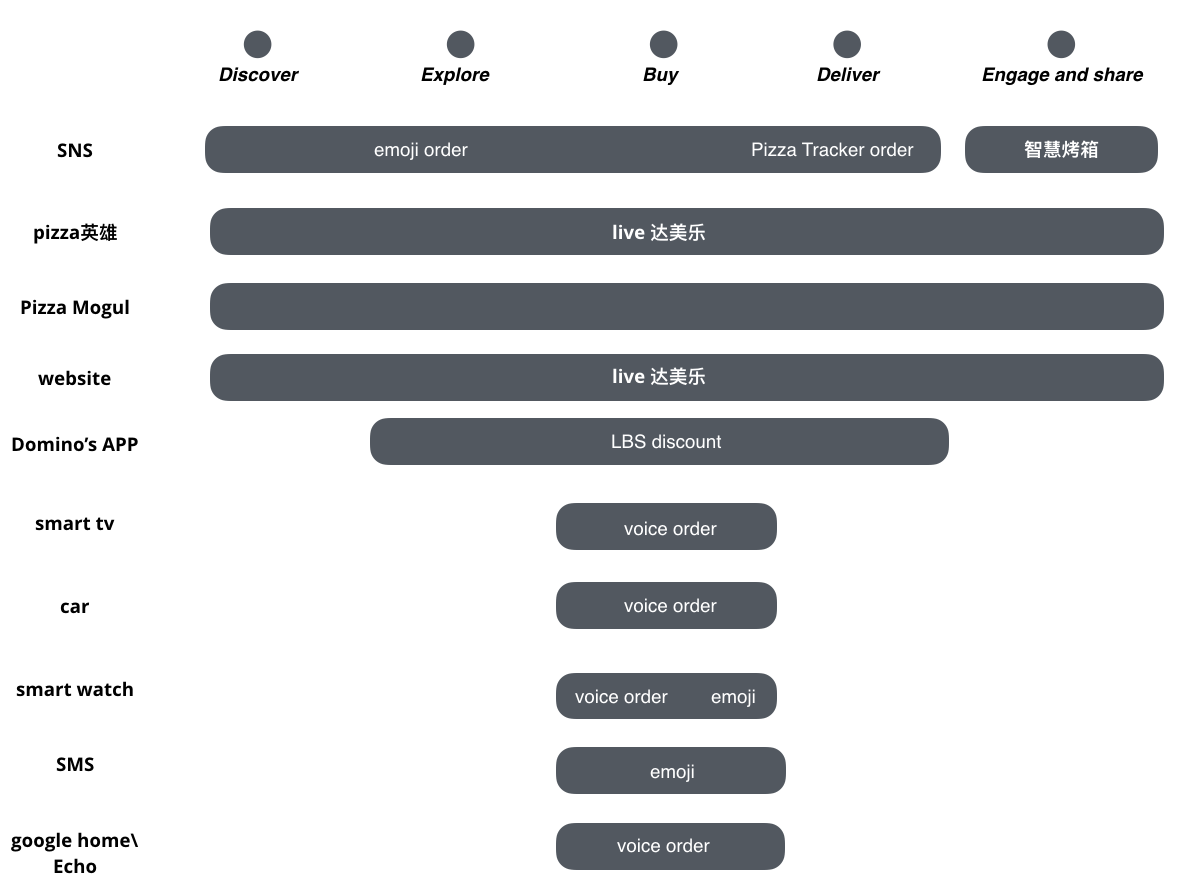Click the live 达美乐 bar in website row

[686, 377]
